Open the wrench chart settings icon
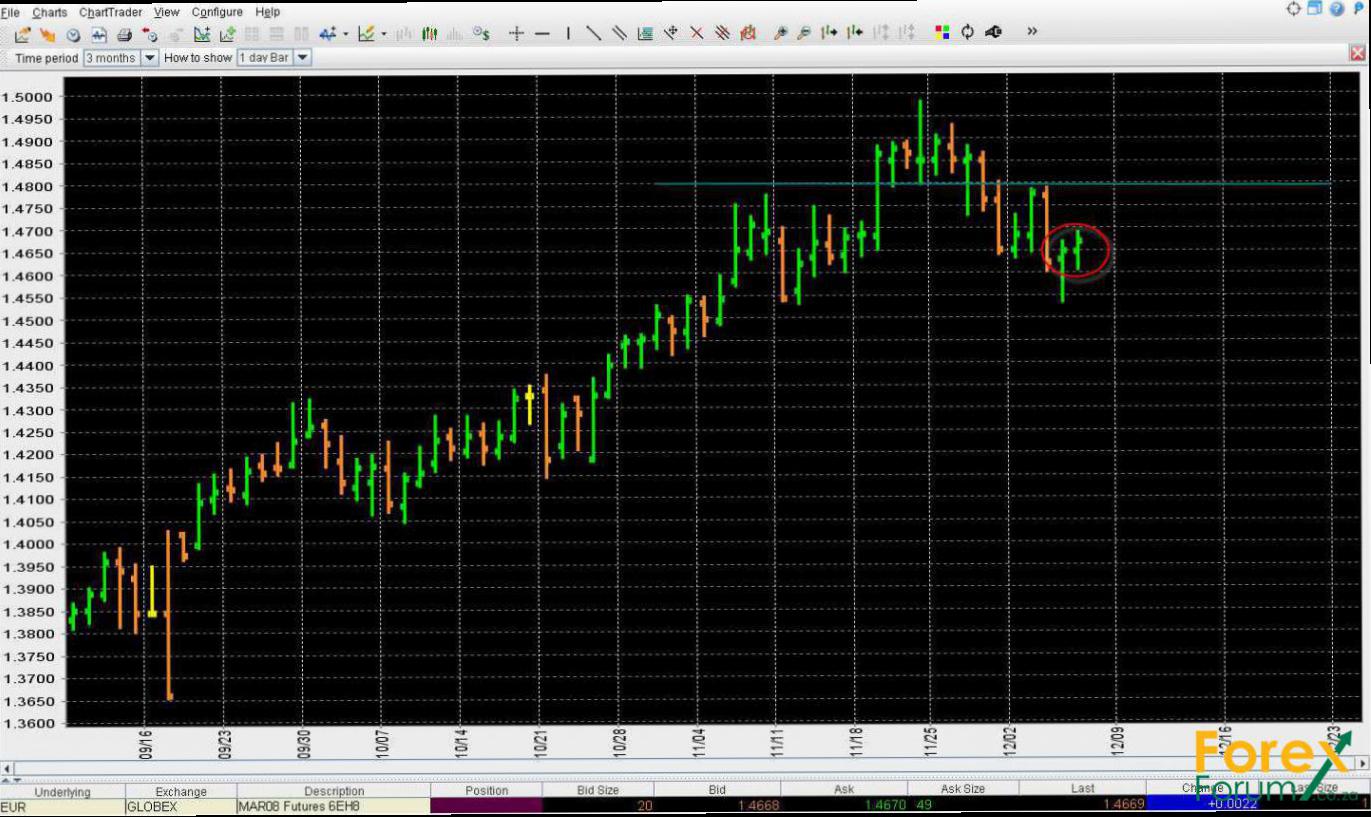The width and height of the screenshot is (1371, 817). tap(993, 32)
